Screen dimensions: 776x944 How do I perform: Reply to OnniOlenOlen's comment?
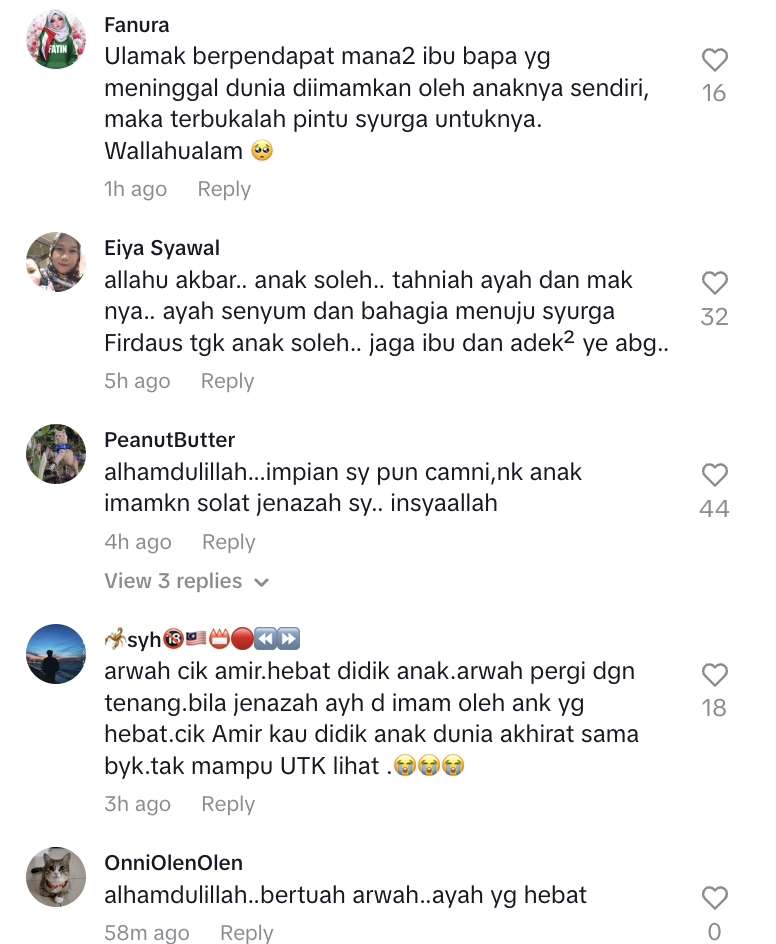coord(247,932)
